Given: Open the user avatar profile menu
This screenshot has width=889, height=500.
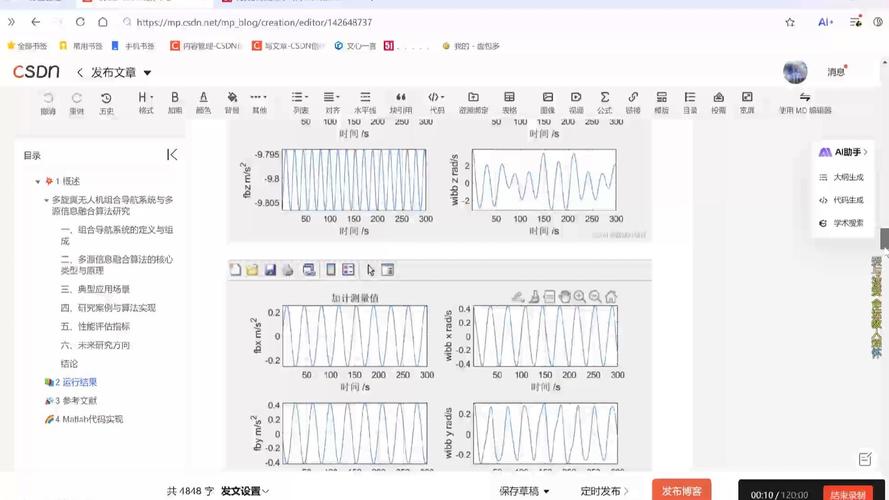Looking at the screenshot, I should pos(795,72).
